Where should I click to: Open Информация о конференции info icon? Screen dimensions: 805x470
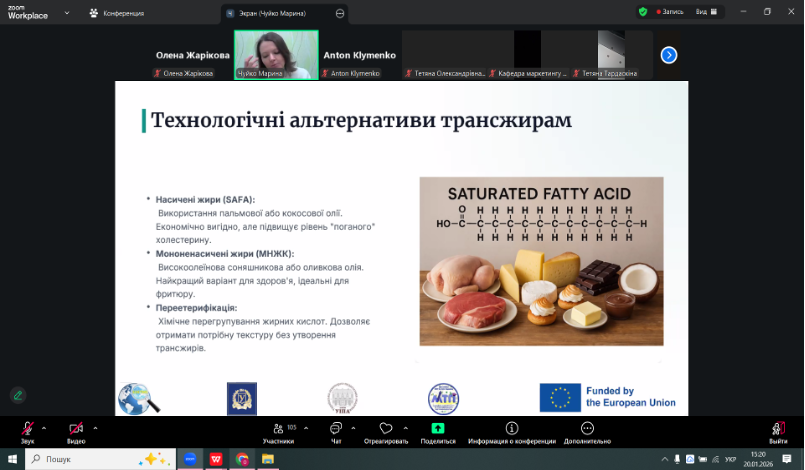point(512,433)
